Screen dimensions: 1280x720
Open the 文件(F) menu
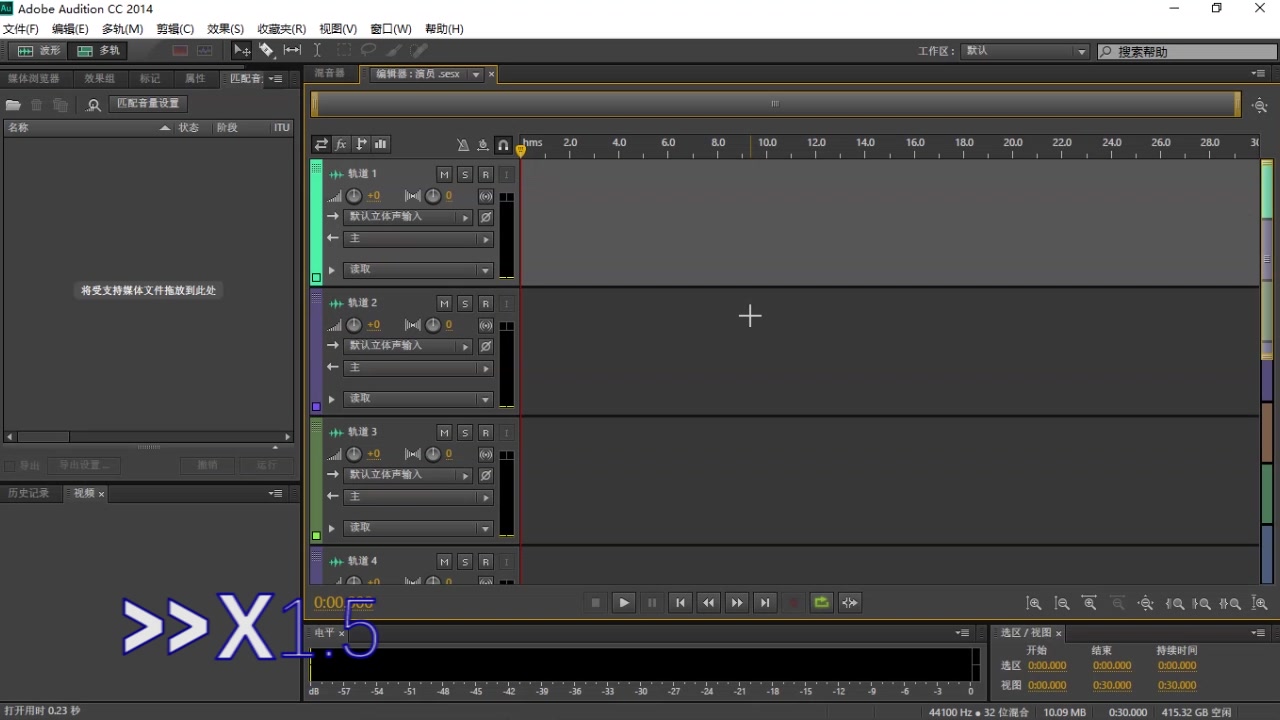(x=21, y=29)
